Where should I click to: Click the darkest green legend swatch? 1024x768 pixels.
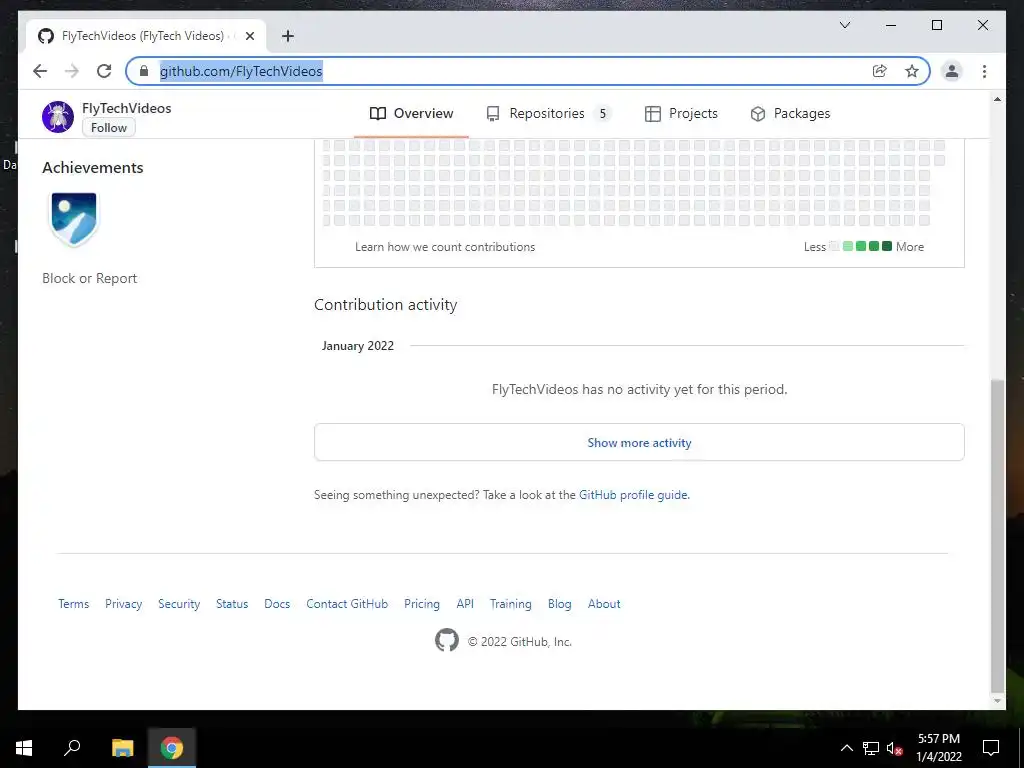[887, 246]
